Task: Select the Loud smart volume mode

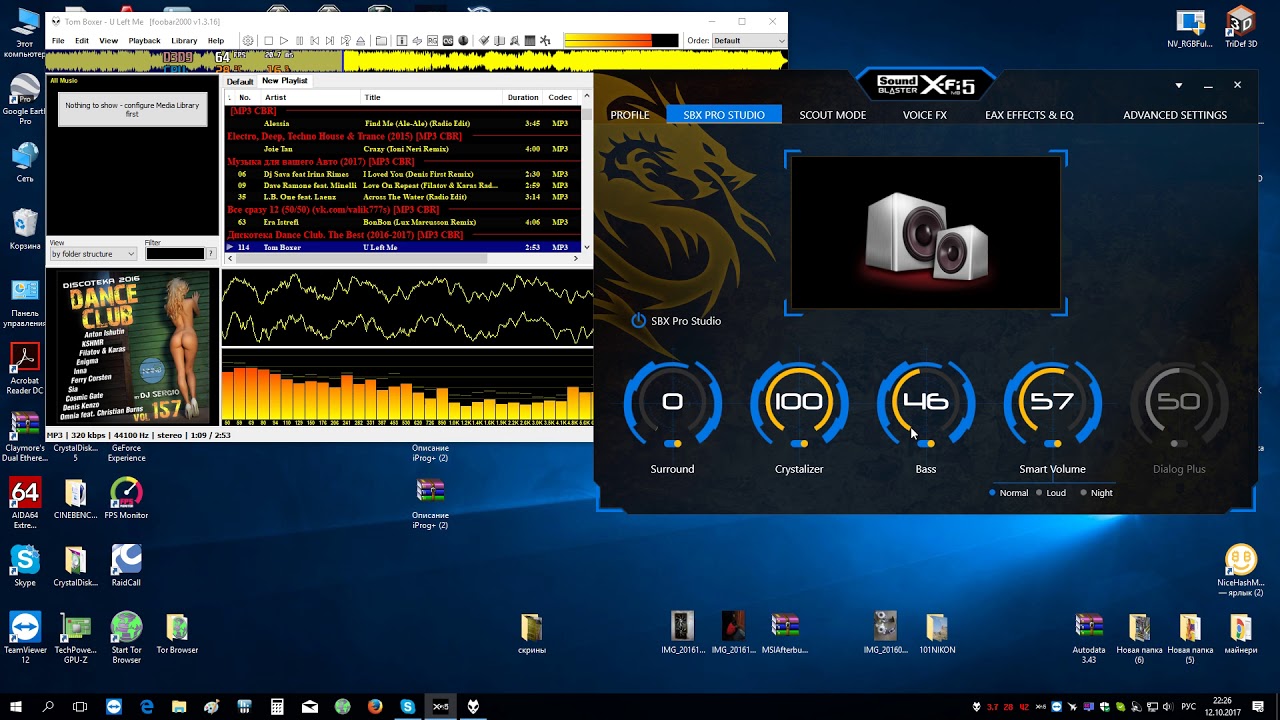Action: pos(1050,493)
